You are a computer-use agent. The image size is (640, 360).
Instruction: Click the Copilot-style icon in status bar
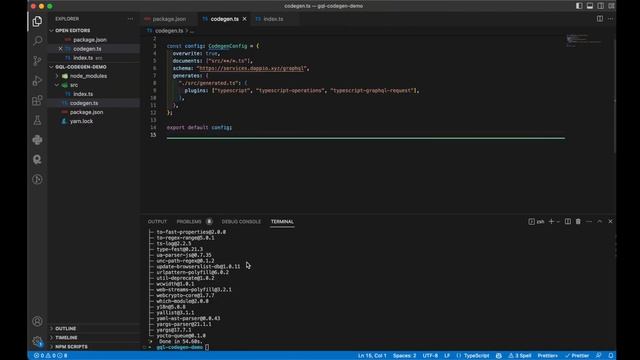498,356
